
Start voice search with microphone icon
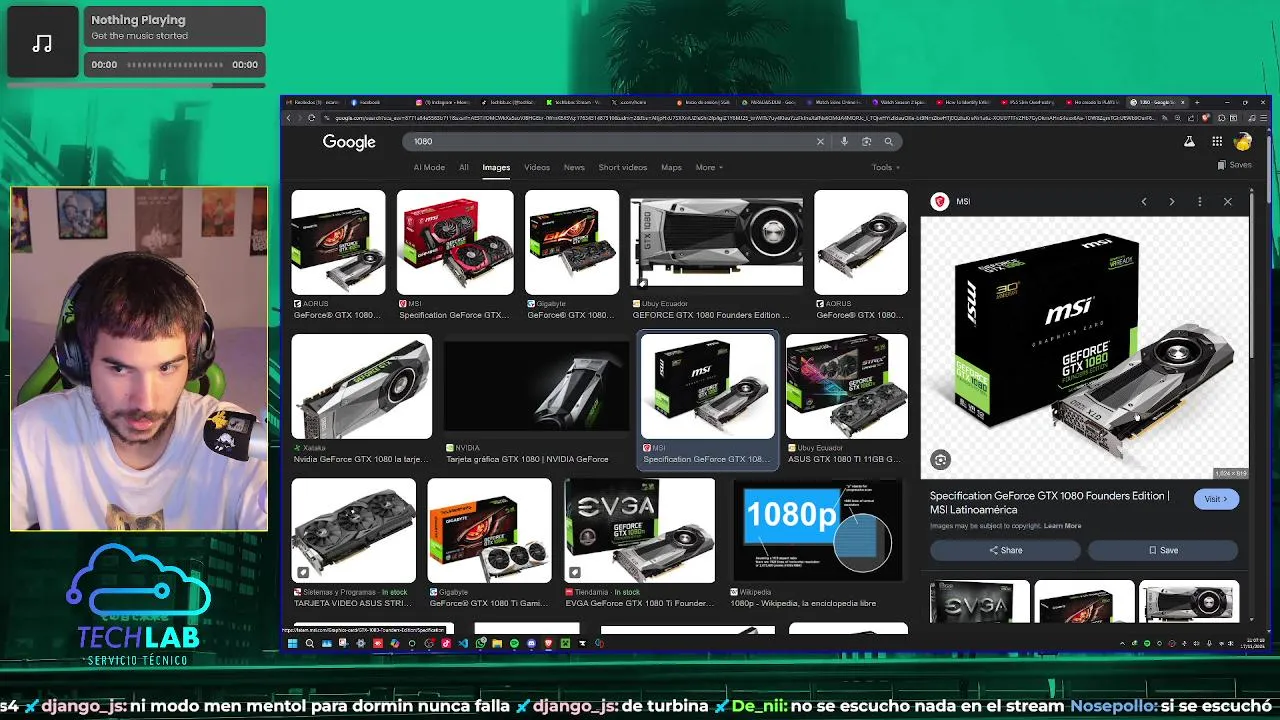point(844,142)
